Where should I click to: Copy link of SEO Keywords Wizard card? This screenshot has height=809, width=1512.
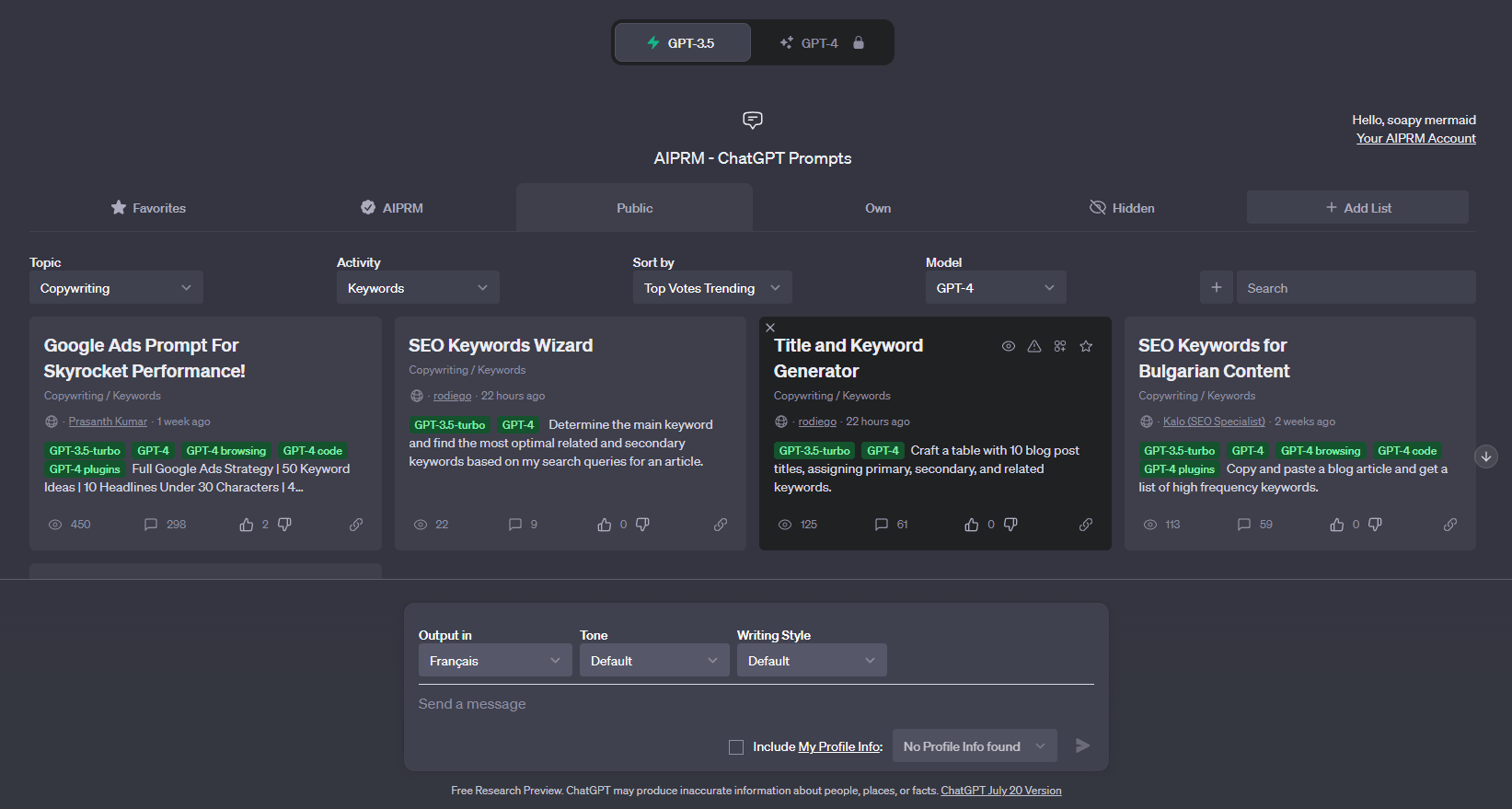[721, 525]
